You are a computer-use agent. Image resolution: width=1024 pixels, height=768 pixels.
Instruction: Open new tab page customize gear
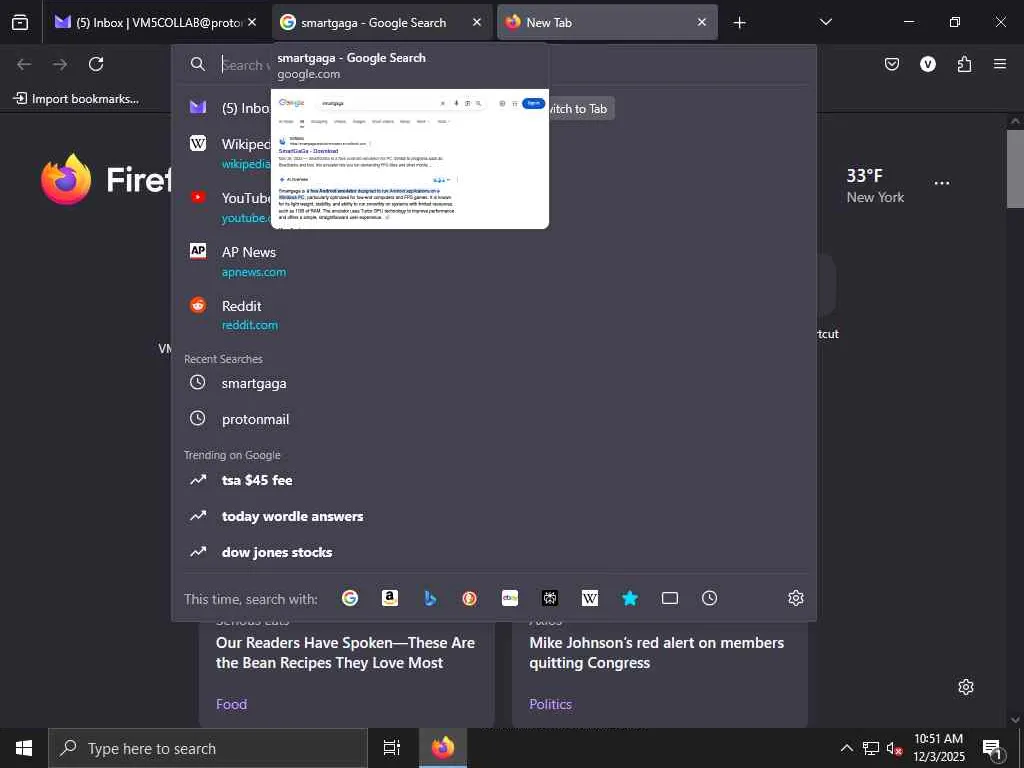[x=966, y=687]
